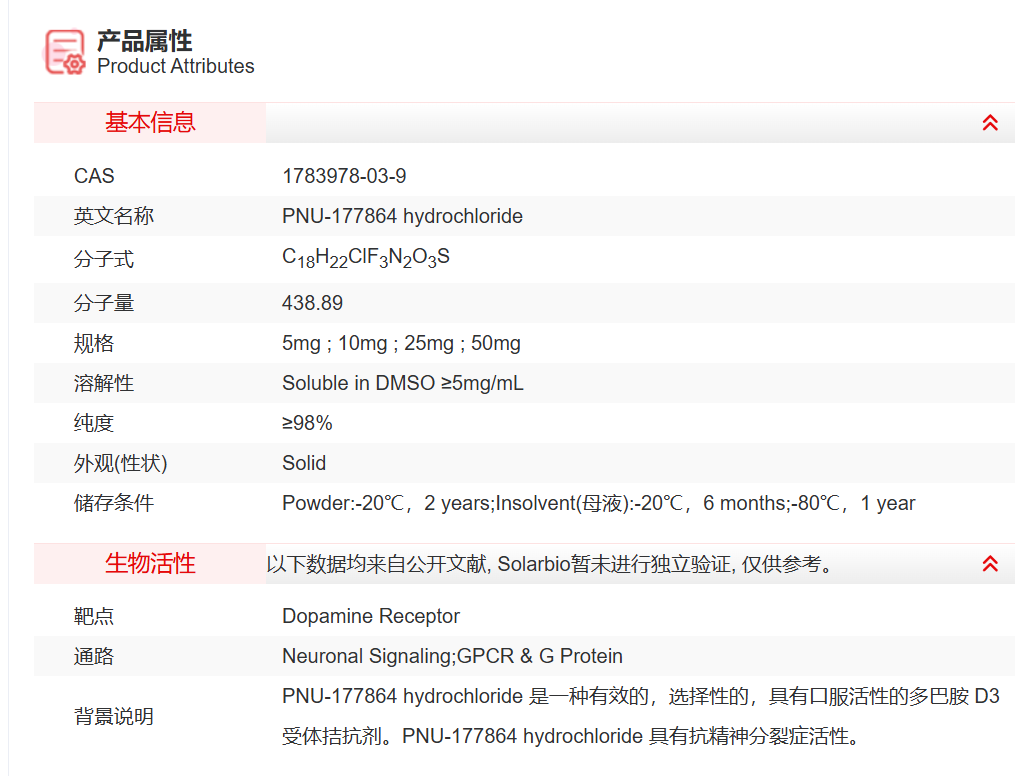
Task: Click the 分子式 formula value
Action: pyautogui.click(x=365, y=257)
